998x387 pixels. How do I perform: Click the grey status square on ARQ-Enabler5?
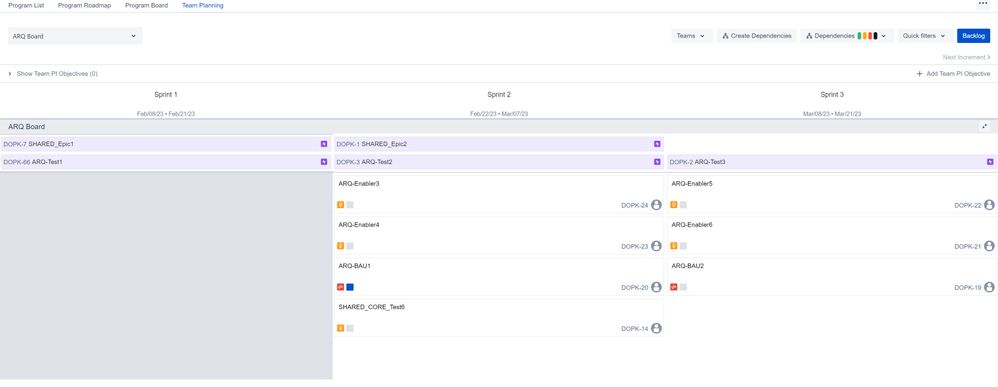click(683, 205)
